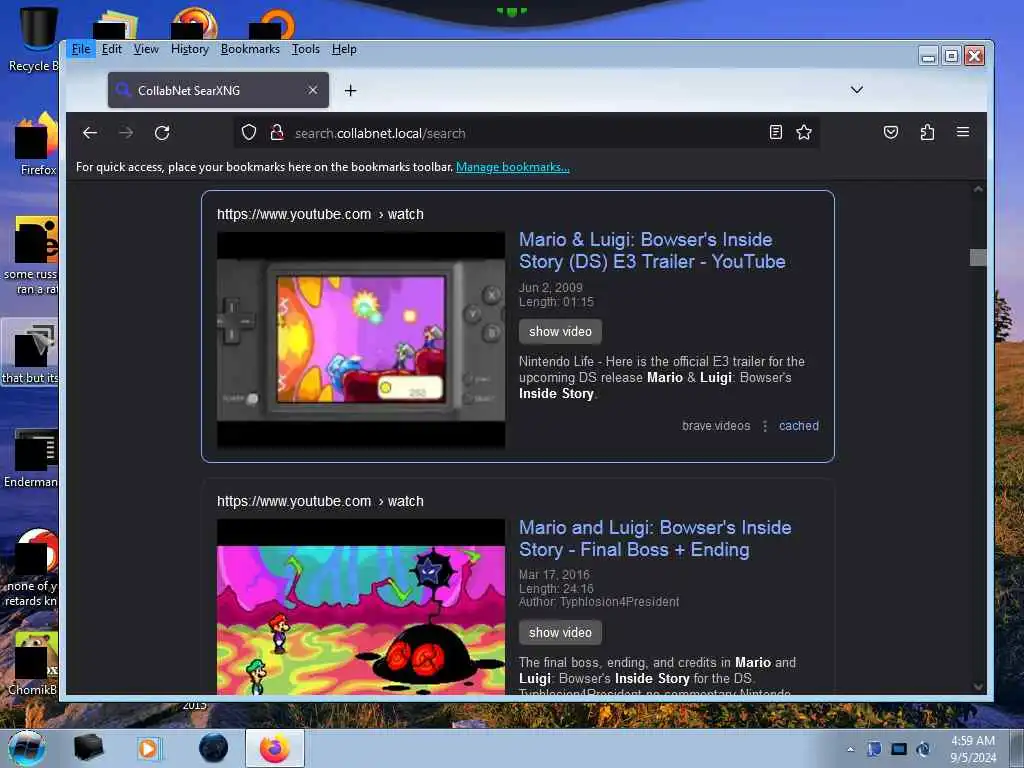
Task: Show video for the Final Boss result
Action: 560,632
